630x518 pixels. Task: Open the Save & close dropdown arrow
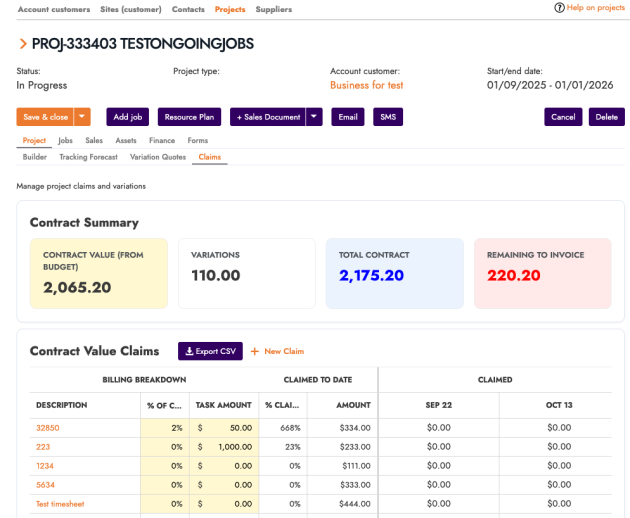coord(83,117)
